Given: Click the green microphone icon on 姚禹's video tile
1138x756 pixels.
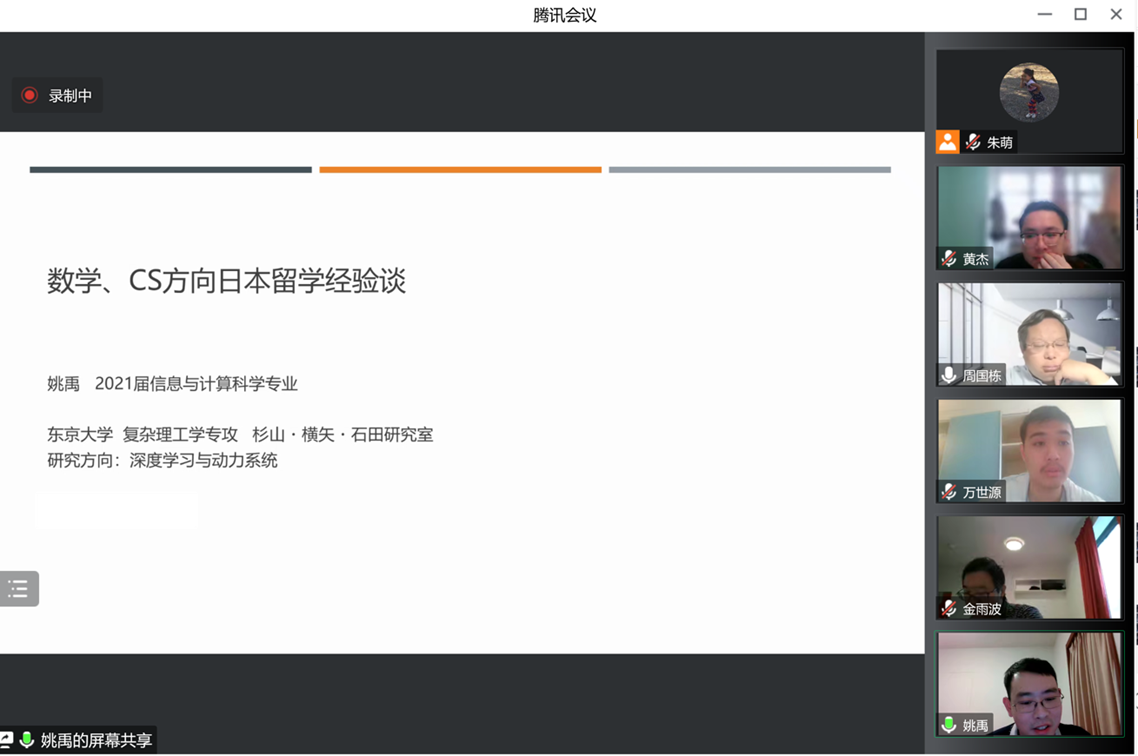Looking at the screenshot, I should coord(949,725).
